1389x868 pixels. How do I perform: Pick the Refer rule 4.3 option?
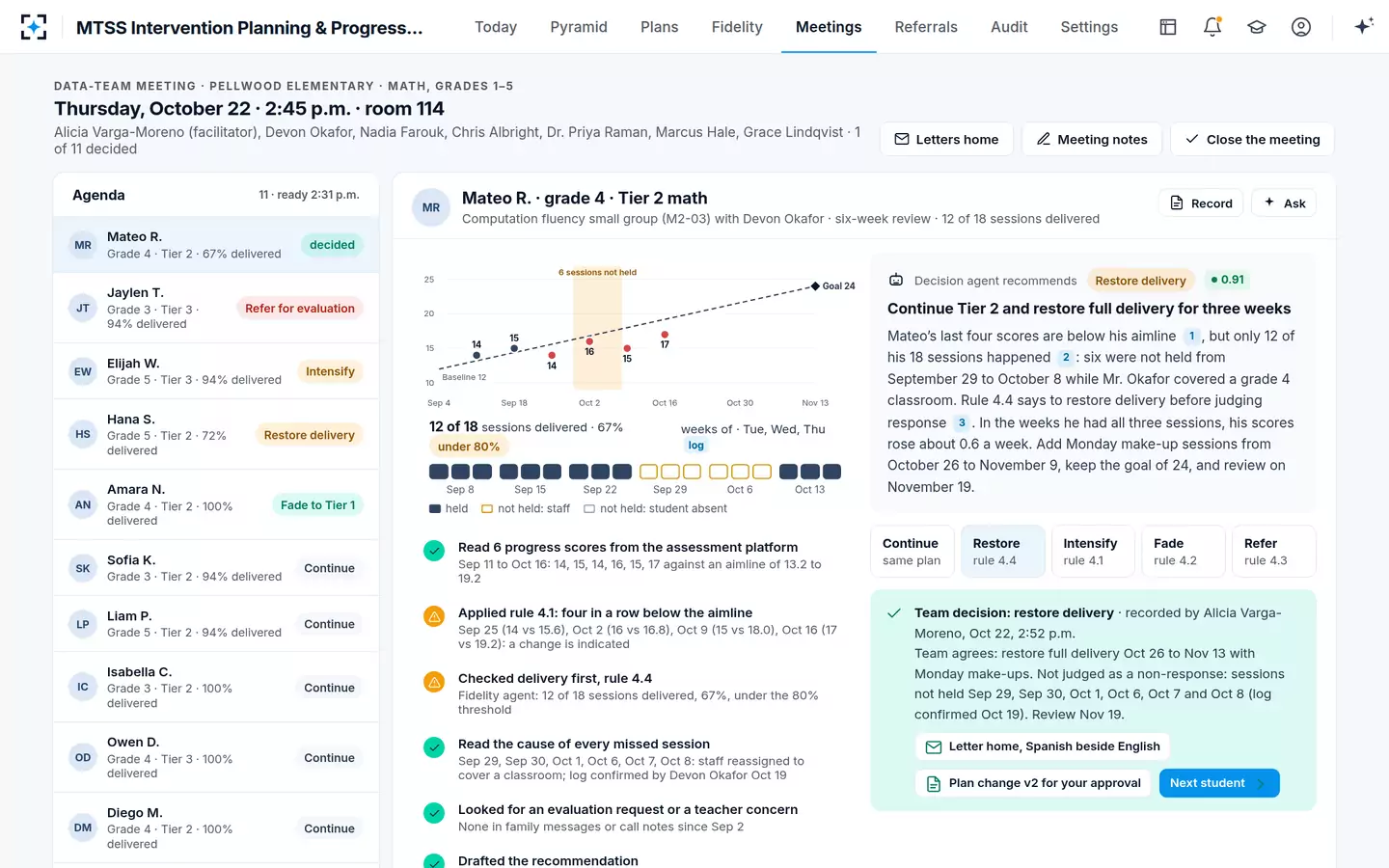point(1274,552)
